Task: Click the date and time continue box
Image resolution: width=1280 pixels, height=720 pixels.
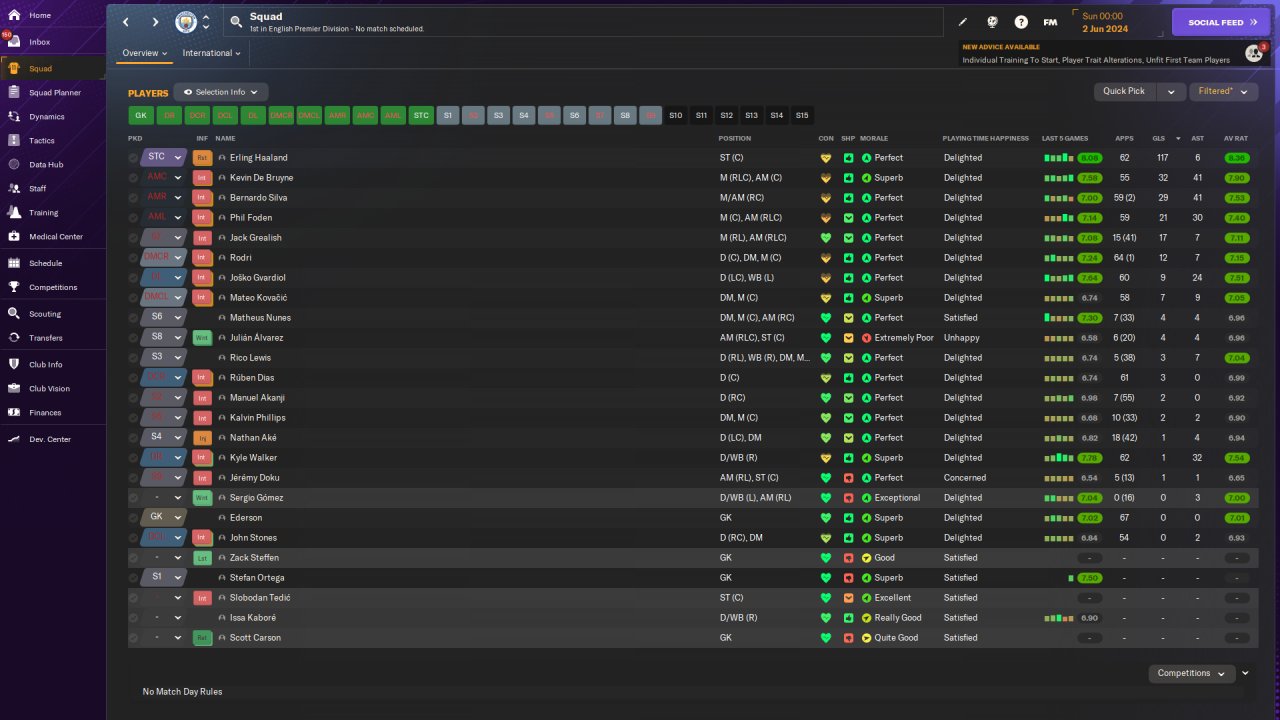Action: click(1116, 22)
